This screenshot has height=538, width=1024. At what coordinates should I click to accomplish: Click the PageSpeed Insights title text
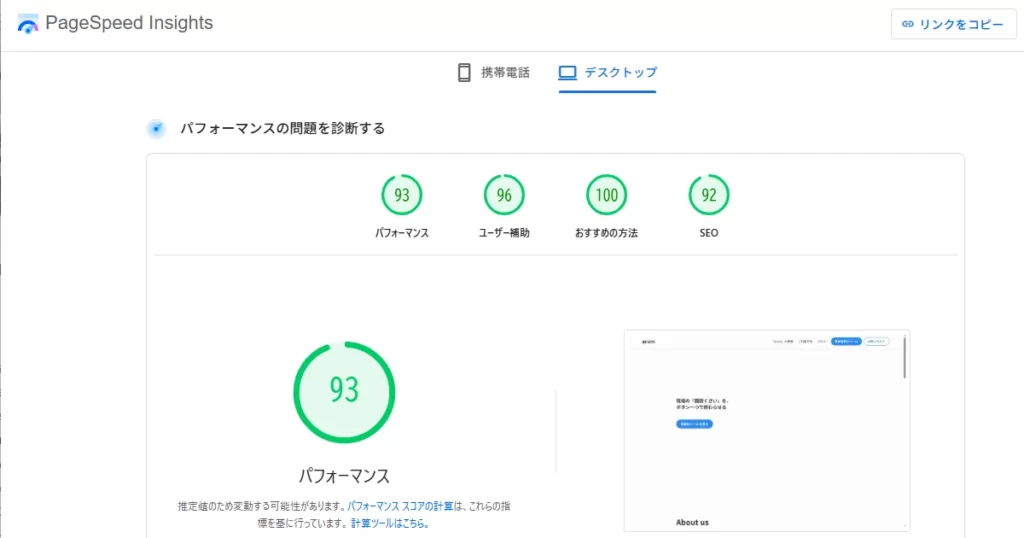coord(129,23)
